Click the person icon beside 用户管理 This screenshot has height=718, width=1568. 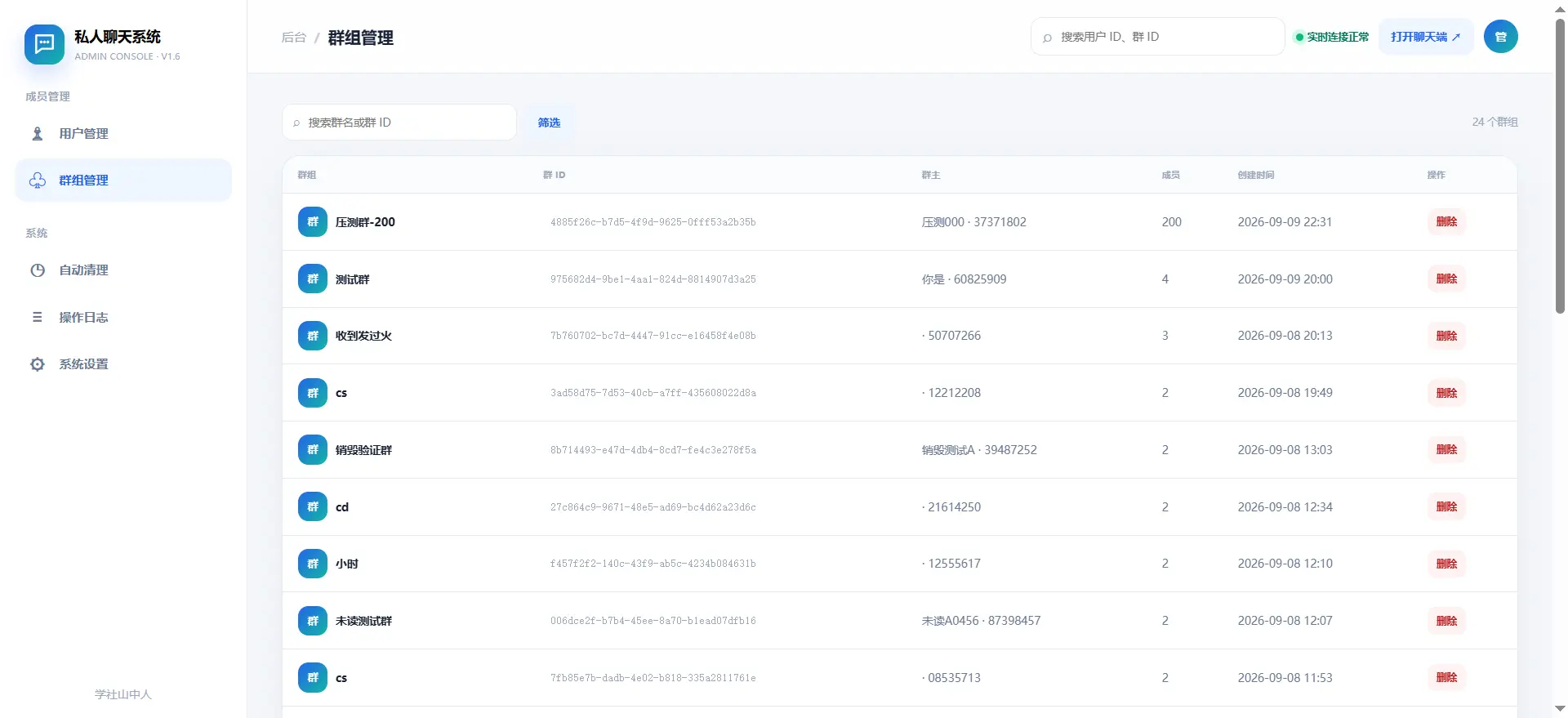click(38, 134)
